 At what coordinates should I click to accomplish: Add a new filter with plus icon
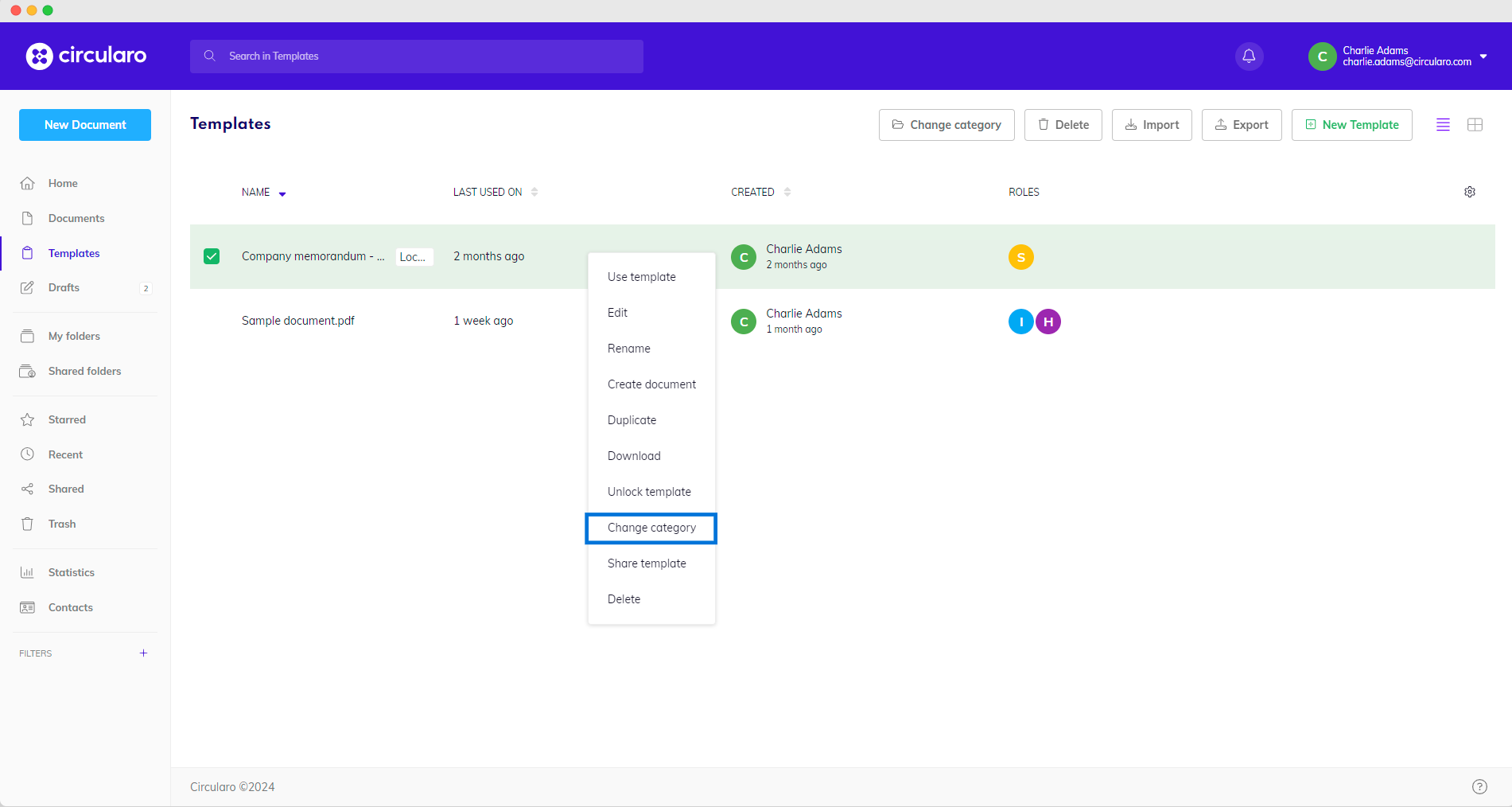pos(143,653)
